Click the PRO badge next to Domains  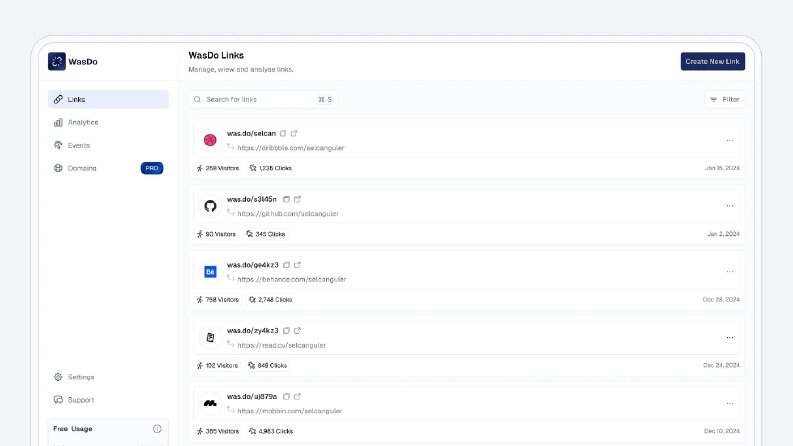point(152,168)
